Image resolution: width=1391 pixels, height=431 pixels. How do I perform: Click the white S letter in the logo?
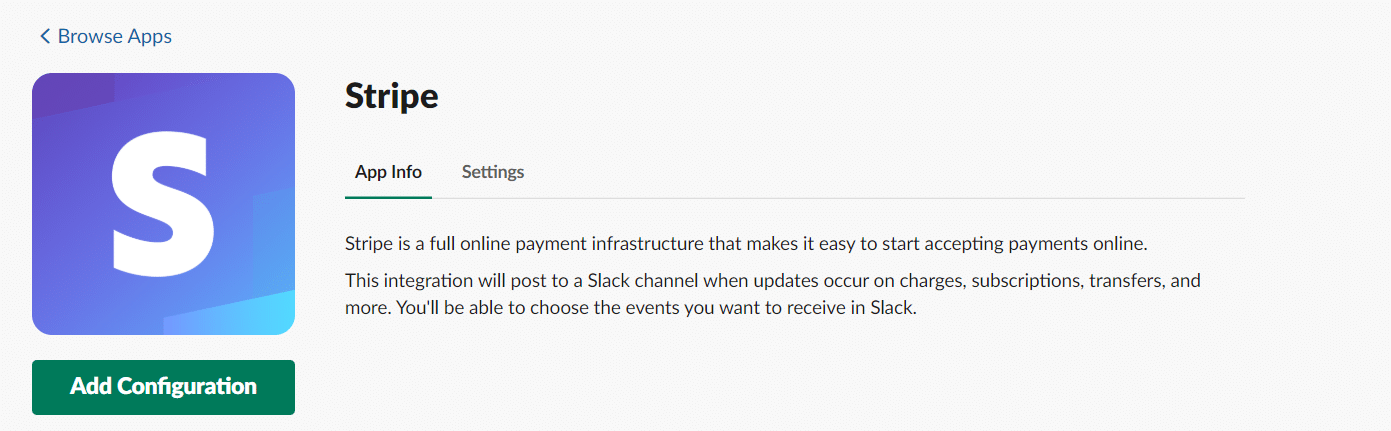[162, 203]
